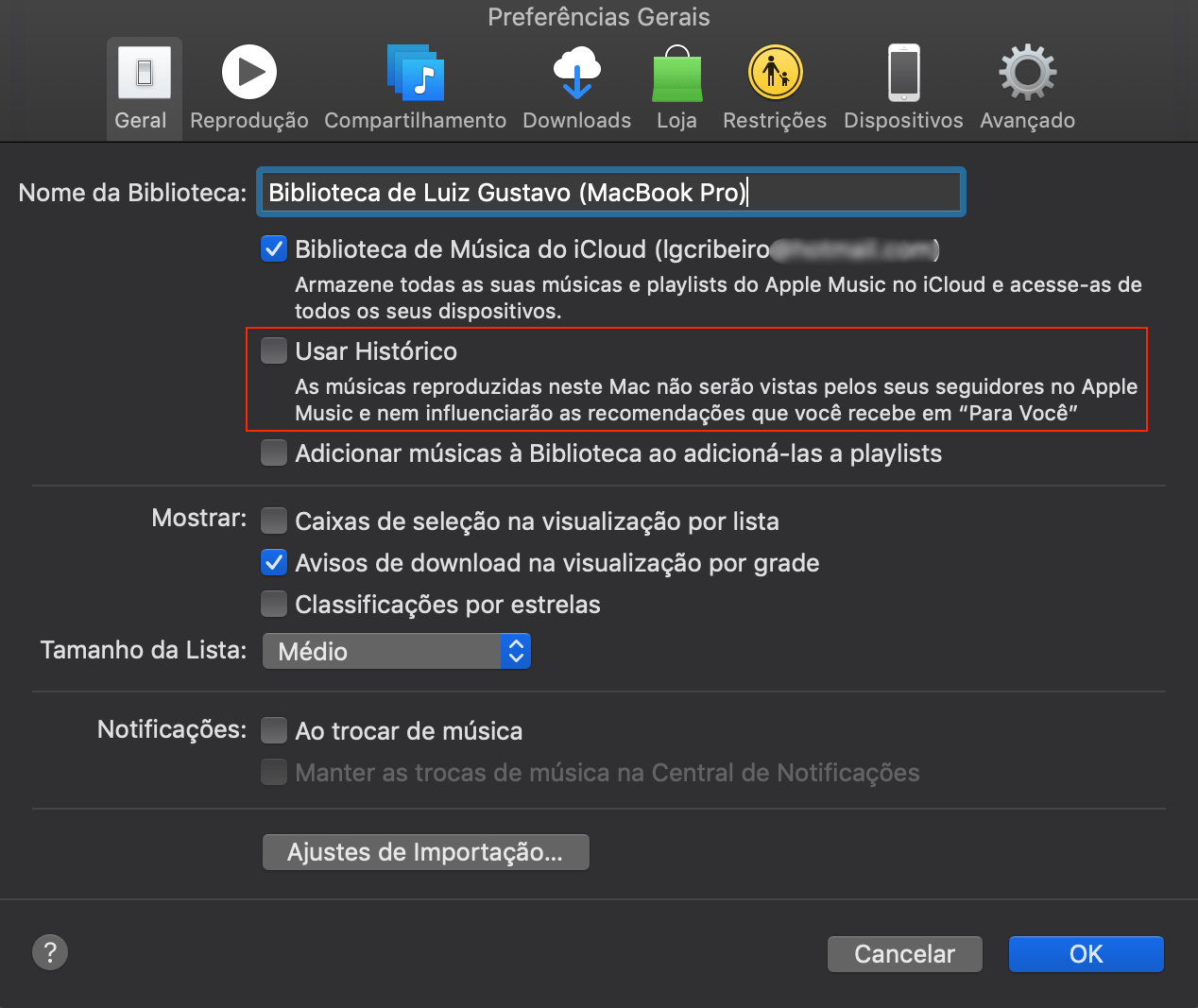Switch to the Compartilhamento tab label
1198x1008 pixels.
click(416, 120)
